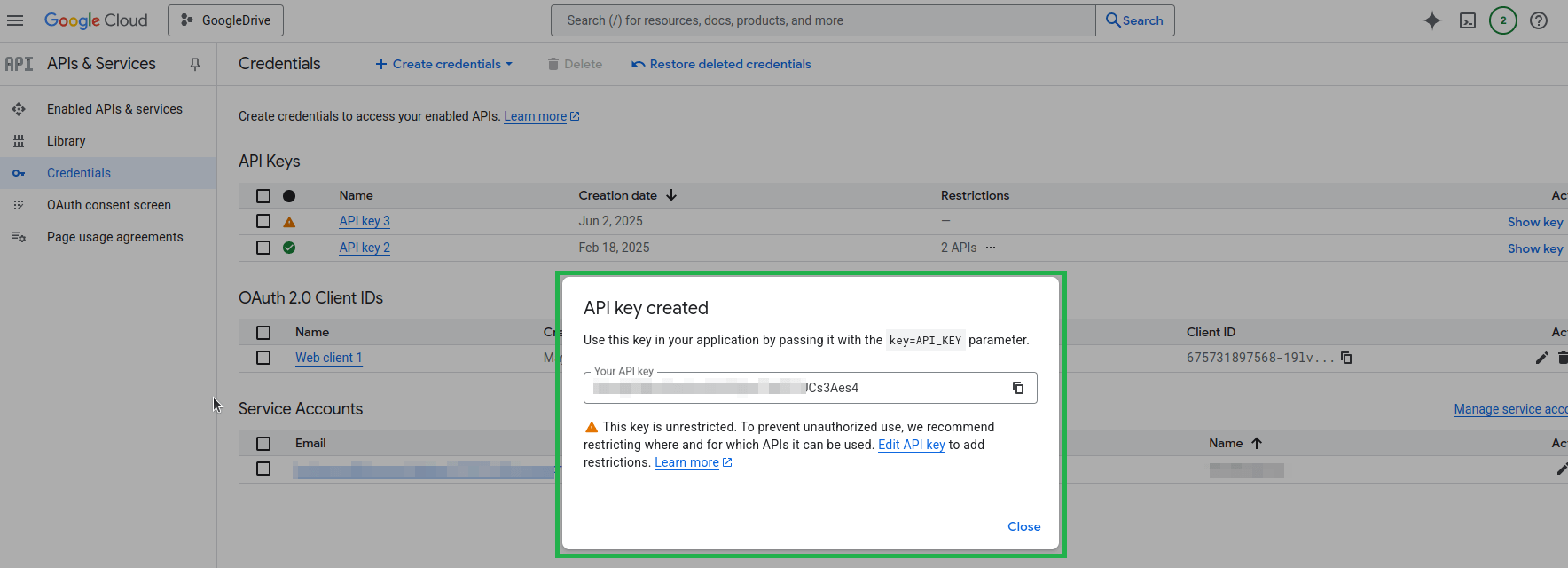Activate Cloud Shell terminal icon

(1468, 20)
